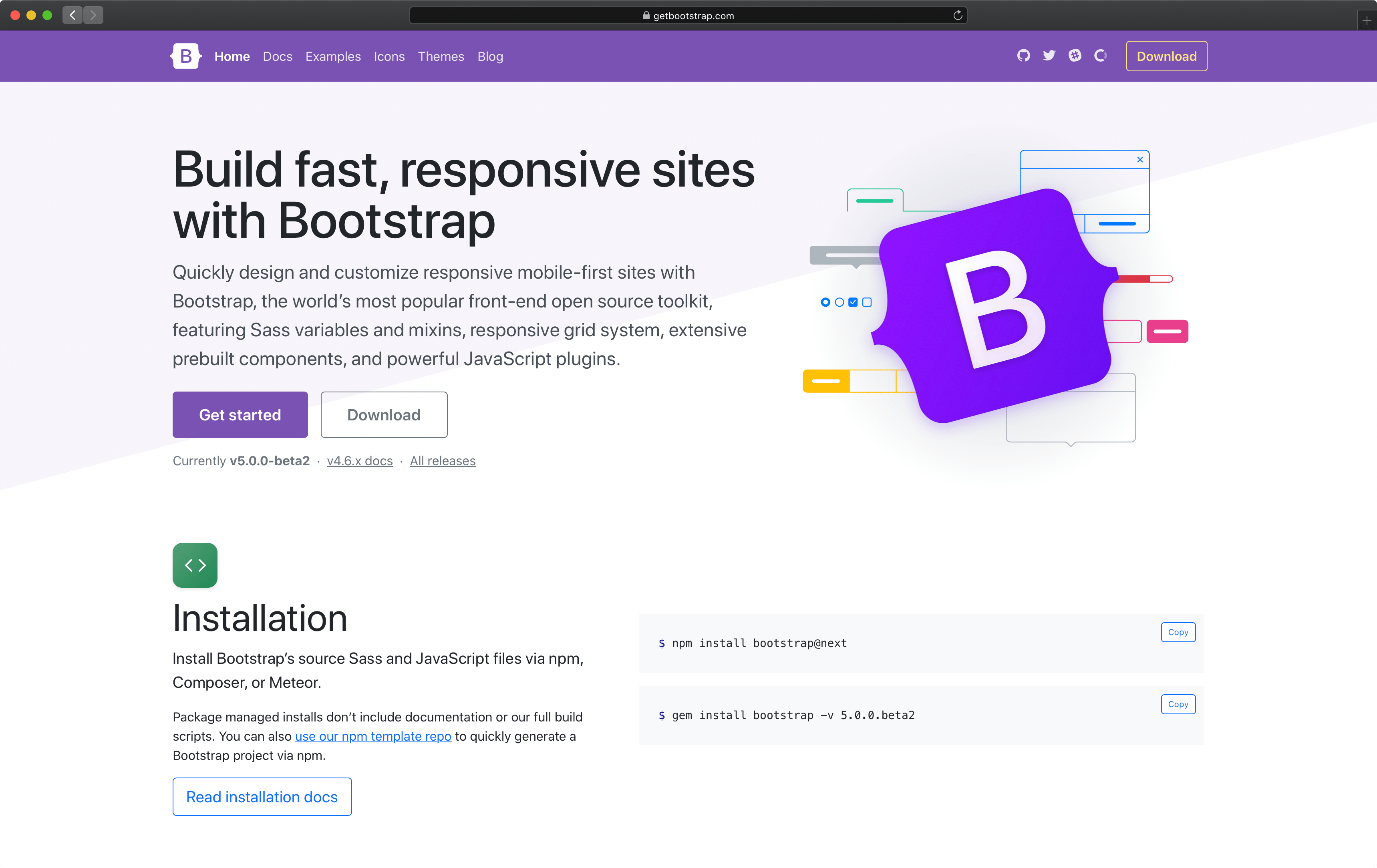Click Read installation docs button

[261, 797]
